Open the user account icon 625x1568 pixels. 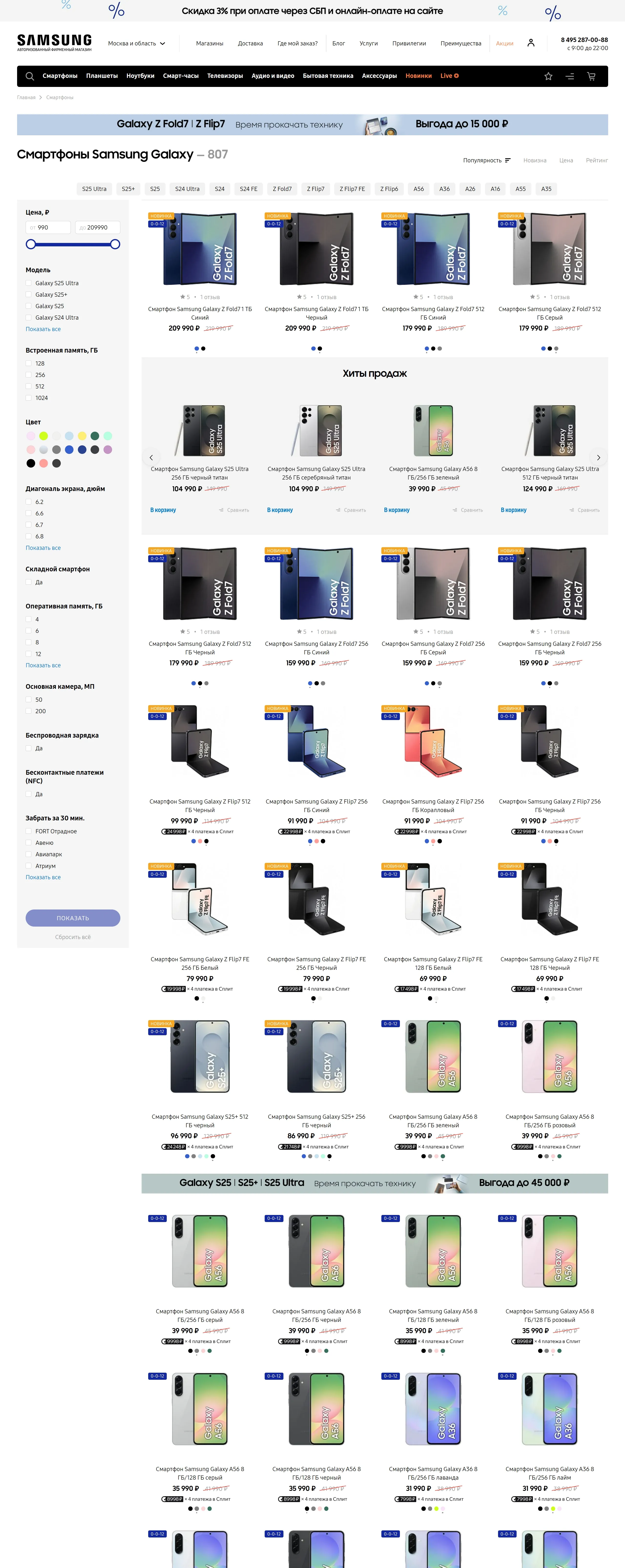[531, 43]
